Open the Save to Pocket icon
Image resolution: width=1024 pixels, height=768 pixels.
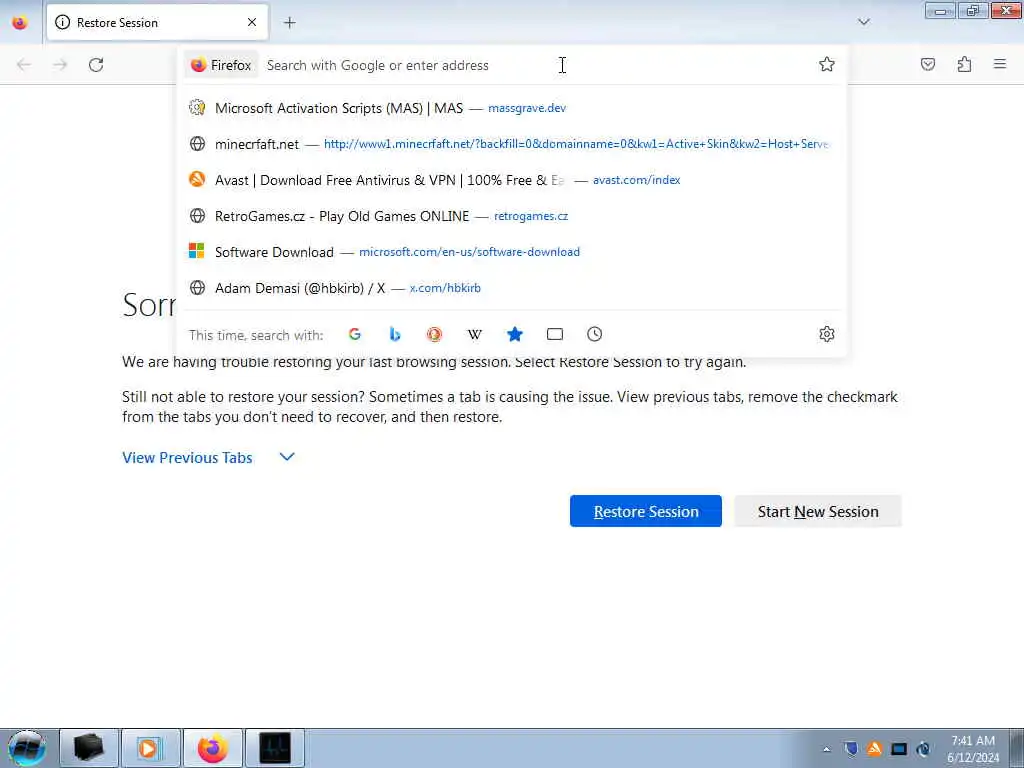coord(928,64)
